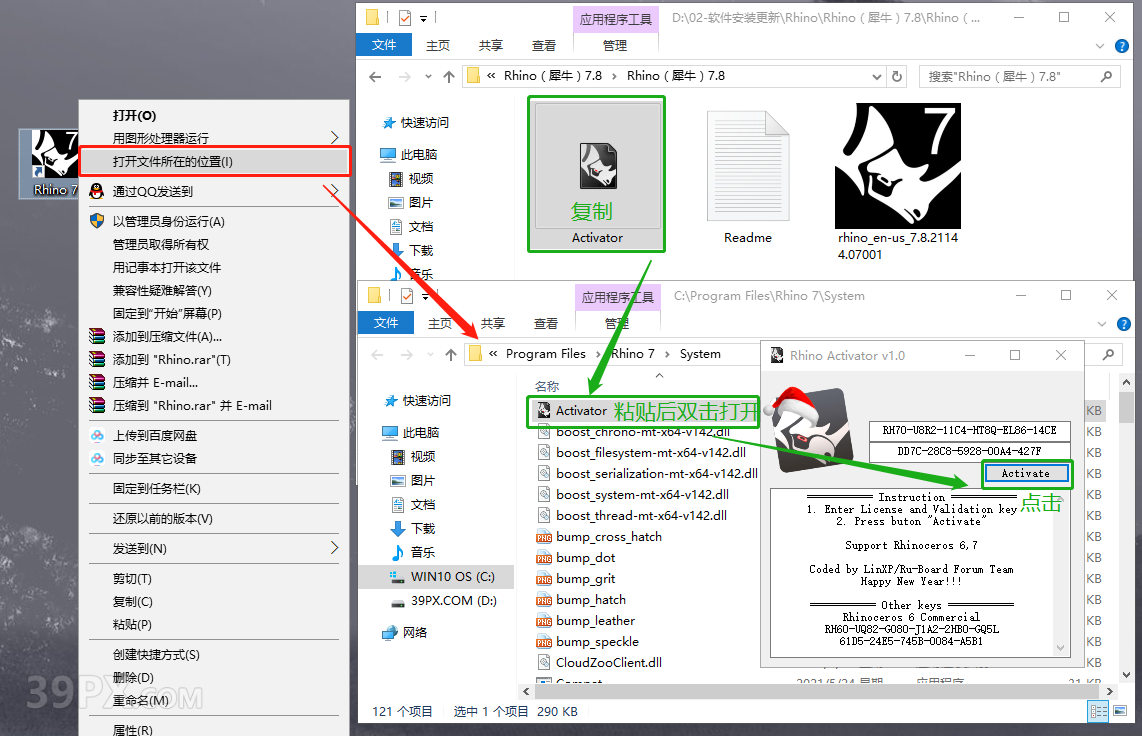Expand the 发送到(N) submenu in the context menu

(334, 548)
